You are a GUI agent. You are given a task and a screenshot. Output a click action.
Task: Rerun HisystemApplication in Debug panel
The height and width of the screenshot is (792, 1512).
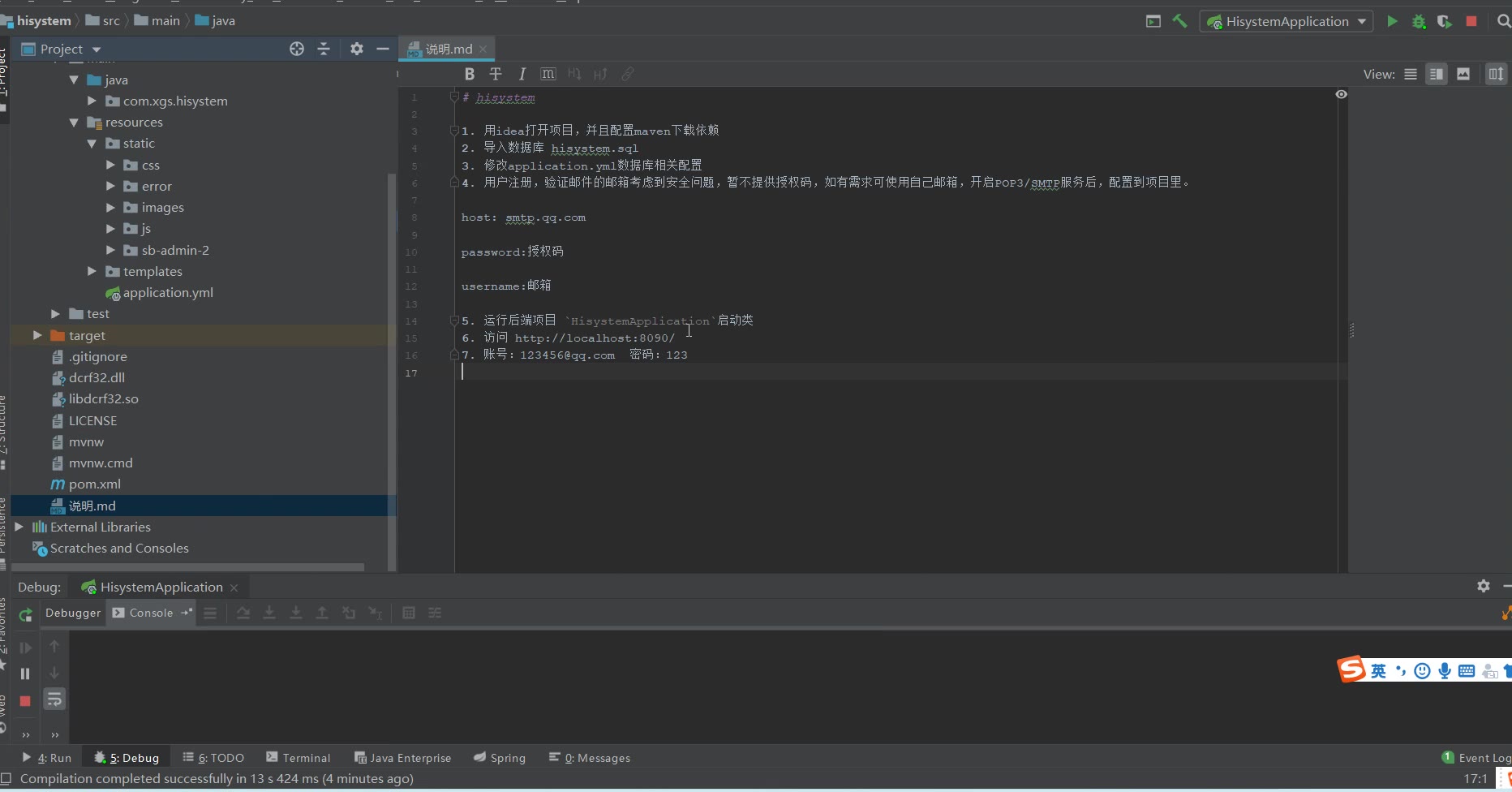(25, 615)
